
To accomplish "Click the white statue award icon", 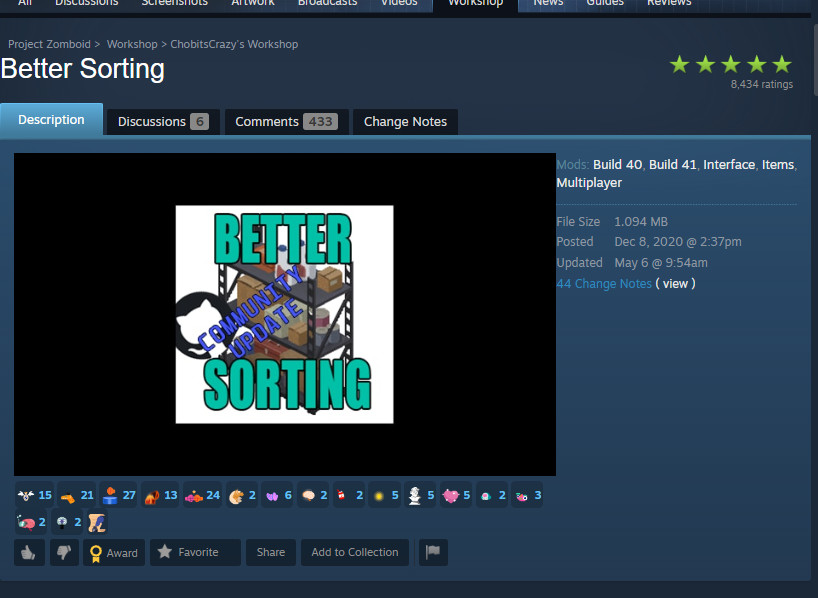I will (417, 494).
